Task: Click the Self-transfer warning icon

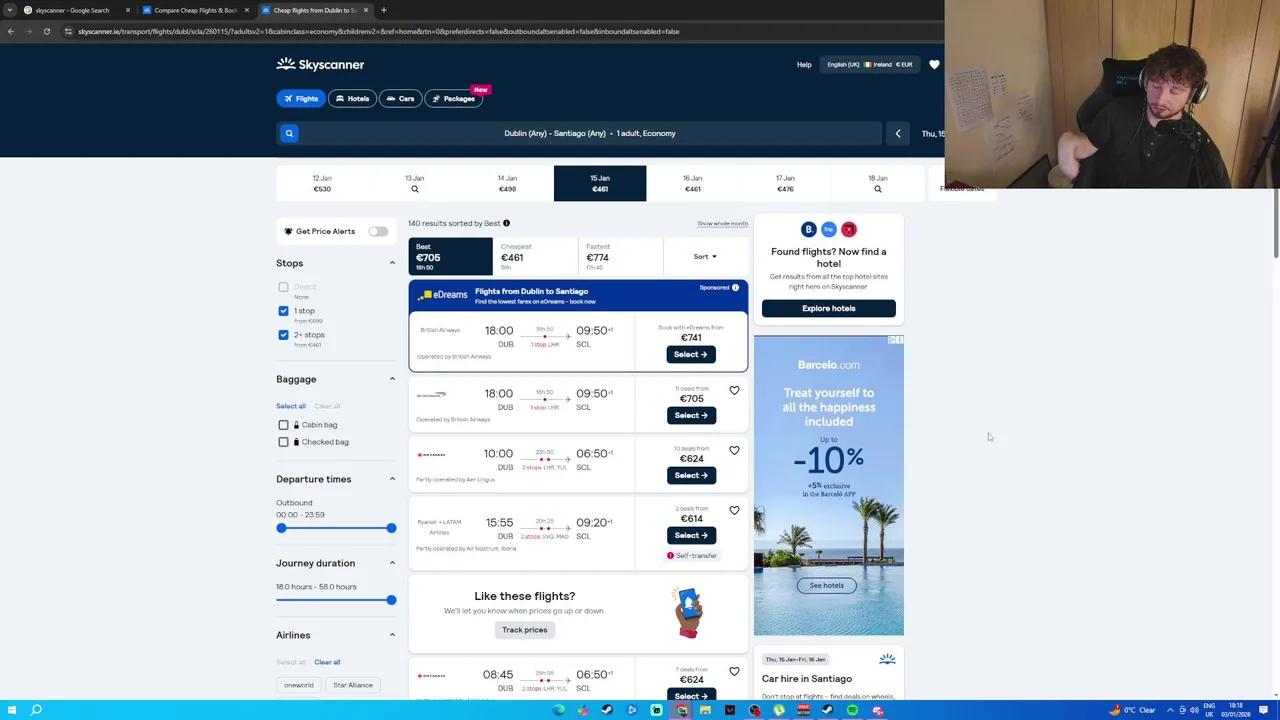Action: (x=670, y=556)
